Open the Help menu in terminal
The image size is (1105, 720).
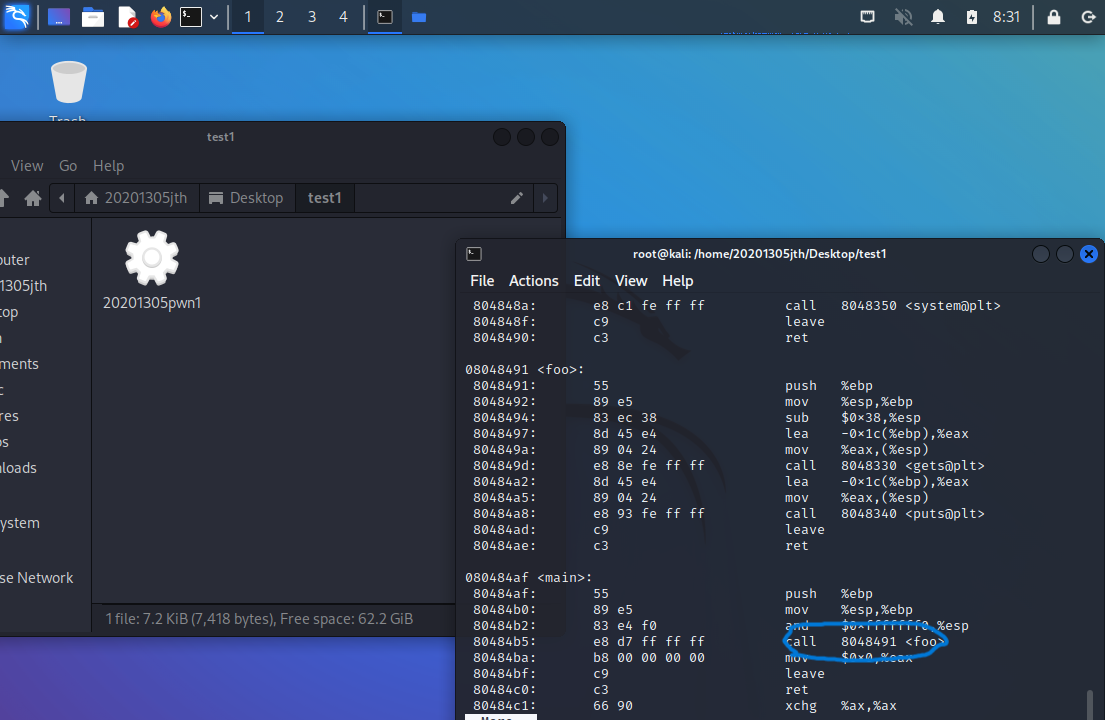coord(677,280)
